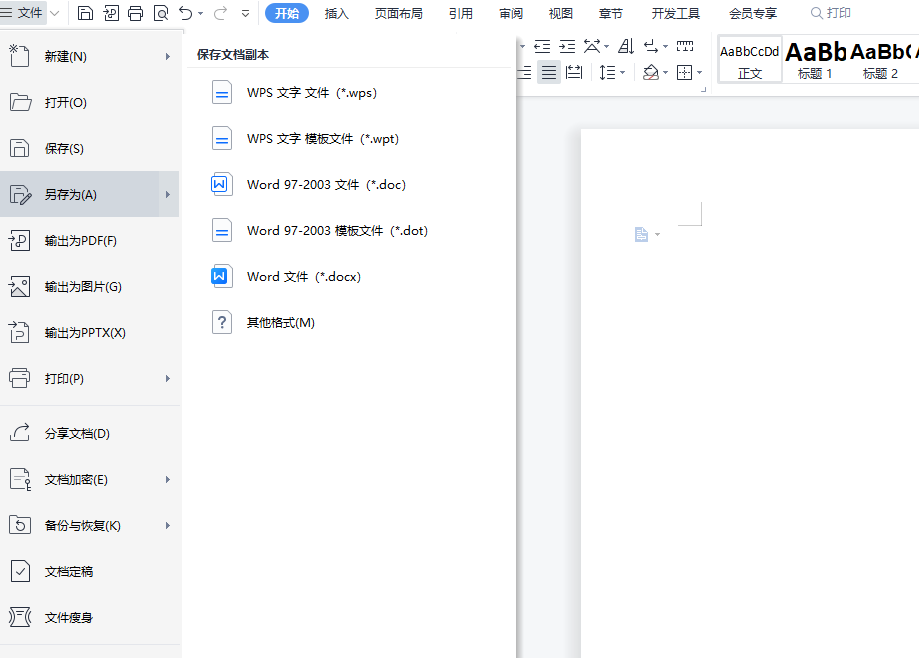Open the 引用 tab
The height and width of the screenshot is (658, 919).
pos(461,13)
